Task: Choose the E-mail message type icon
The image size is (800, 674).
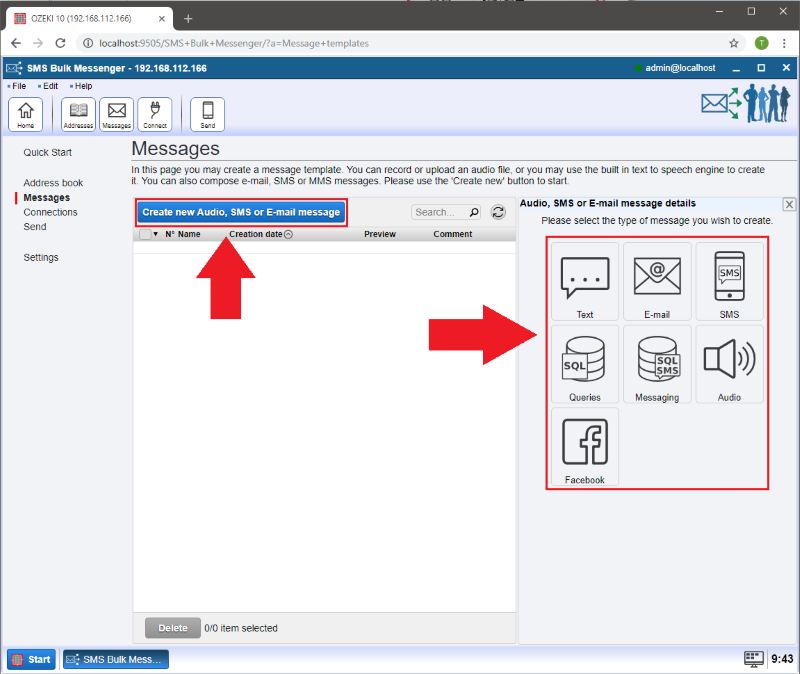Action: point(657,281)
